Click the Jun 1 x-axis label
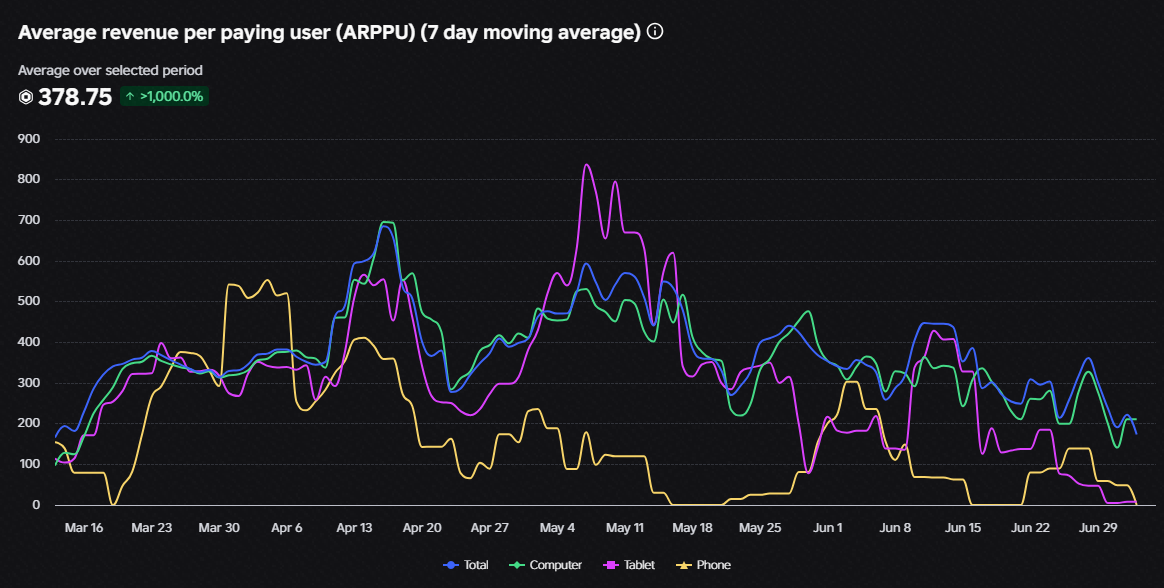 point(827,528)
